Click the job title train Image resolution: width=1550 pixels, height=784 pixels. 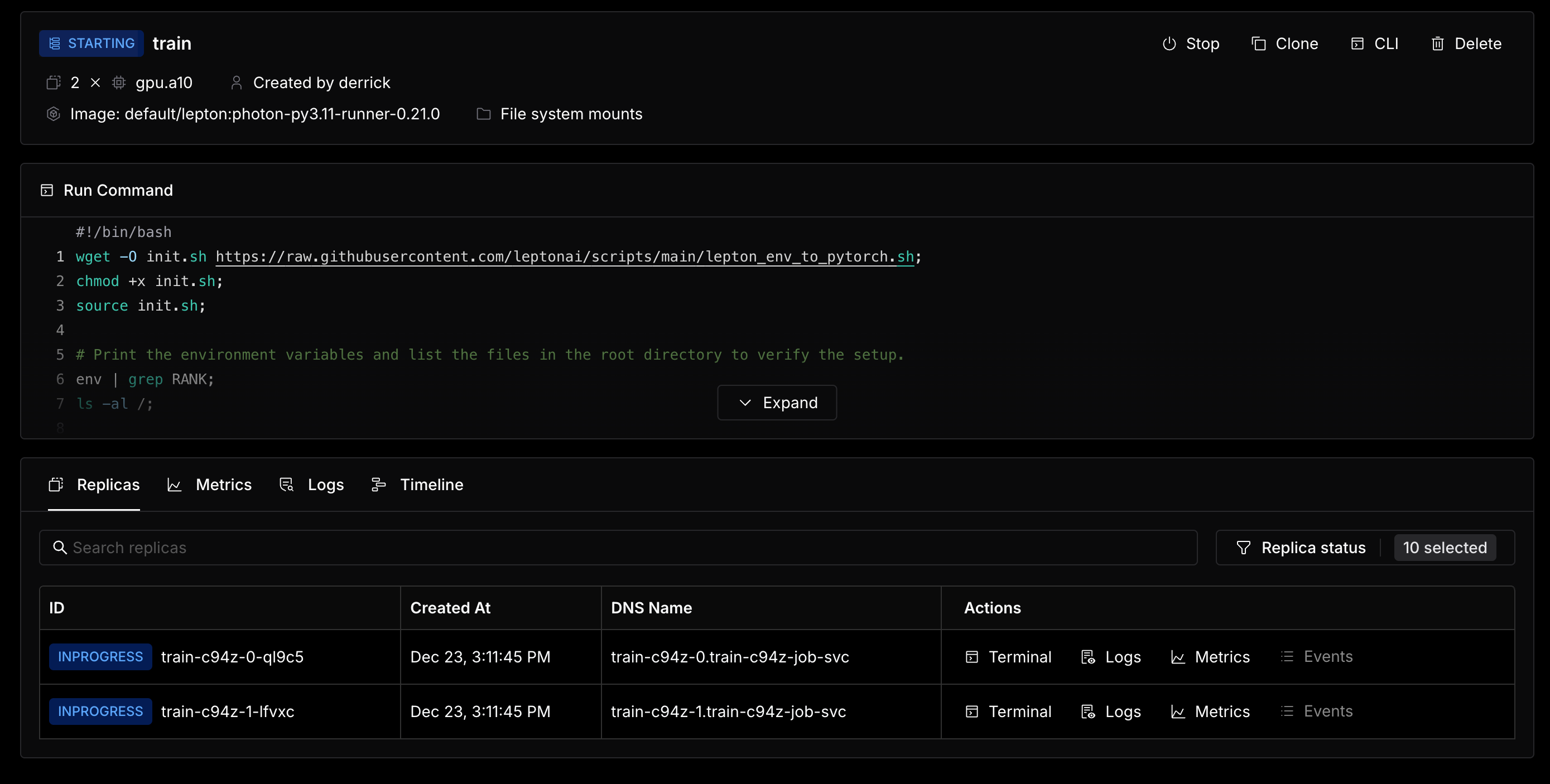pyautogui.click(x=171, y=43)
